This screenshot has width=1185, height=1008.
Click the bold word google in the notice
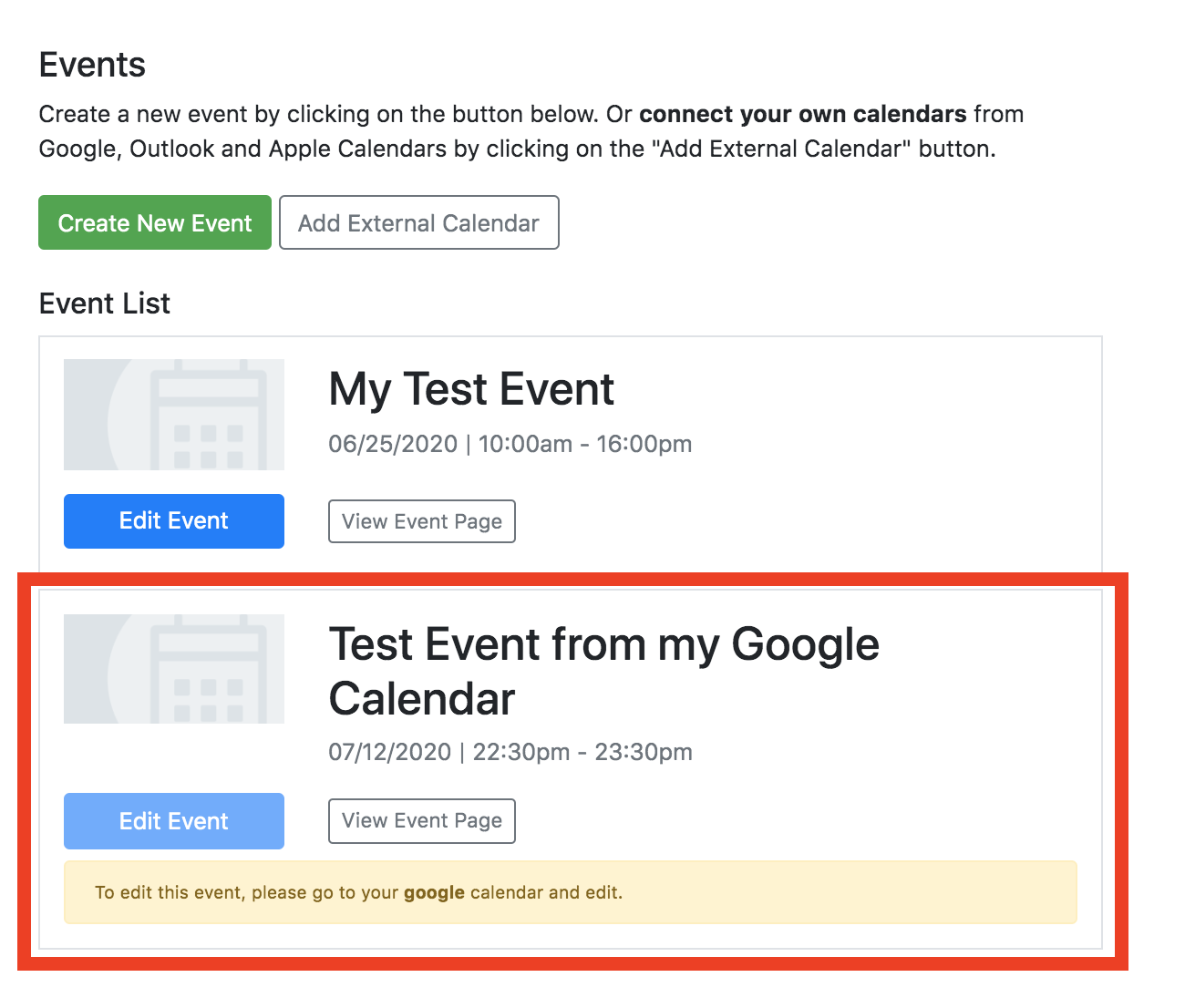tap(434, 892)
